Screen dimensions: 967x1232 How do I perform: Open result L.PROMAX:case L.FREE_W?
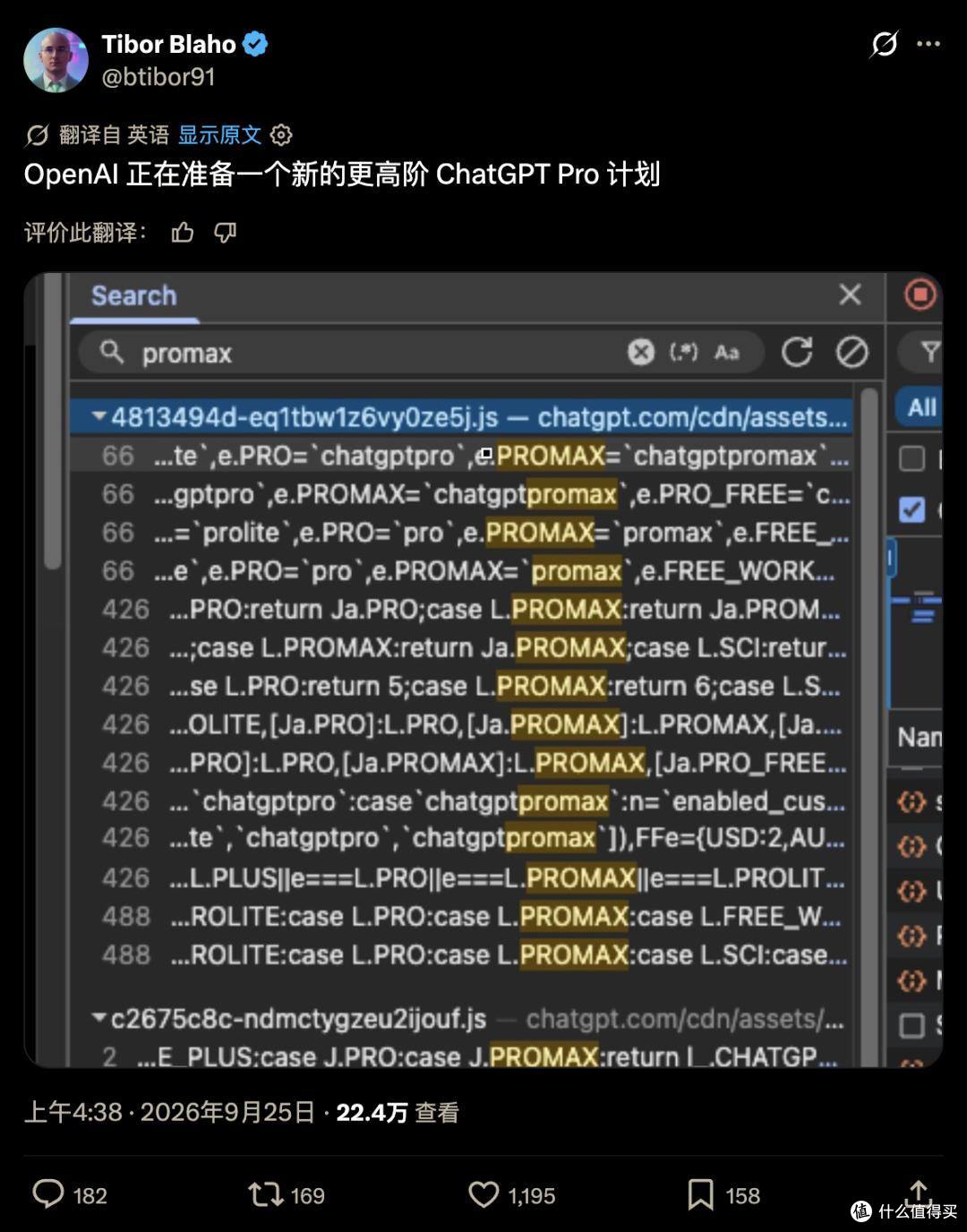click(463, 917)
